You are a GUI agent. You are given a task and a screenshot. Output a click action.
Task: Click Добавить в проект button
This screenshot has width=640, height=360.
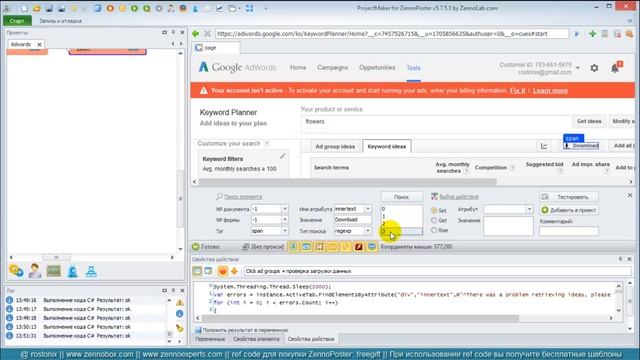pyautogui.click(x=569, y=210)
